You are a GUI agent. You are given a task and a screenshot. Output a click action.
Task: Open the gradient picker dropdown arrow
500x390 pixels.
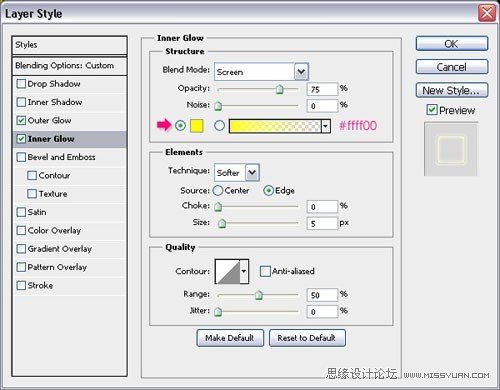click(326, 126)
